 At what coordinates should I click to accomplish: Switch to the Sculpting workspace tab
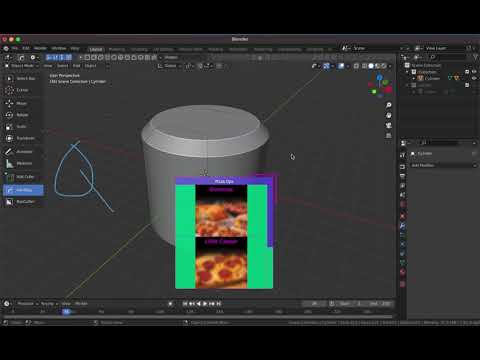[139, 49]
